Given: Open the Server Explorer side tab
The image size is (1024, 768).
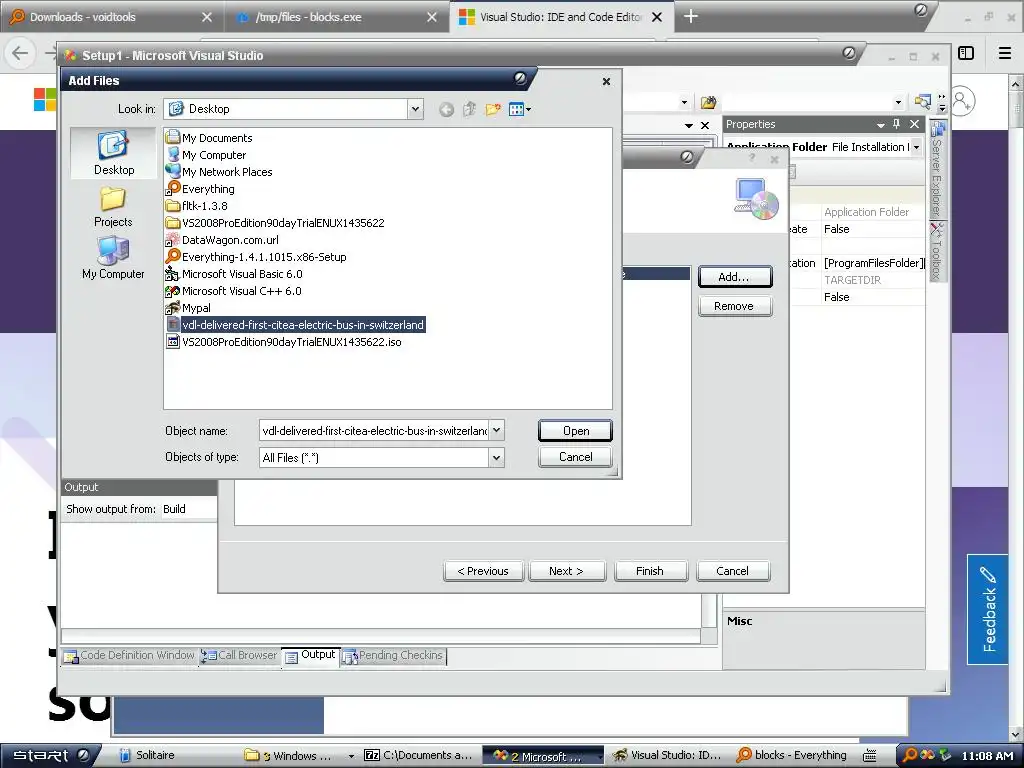Looking at the screenshot, I should [937, 169].
